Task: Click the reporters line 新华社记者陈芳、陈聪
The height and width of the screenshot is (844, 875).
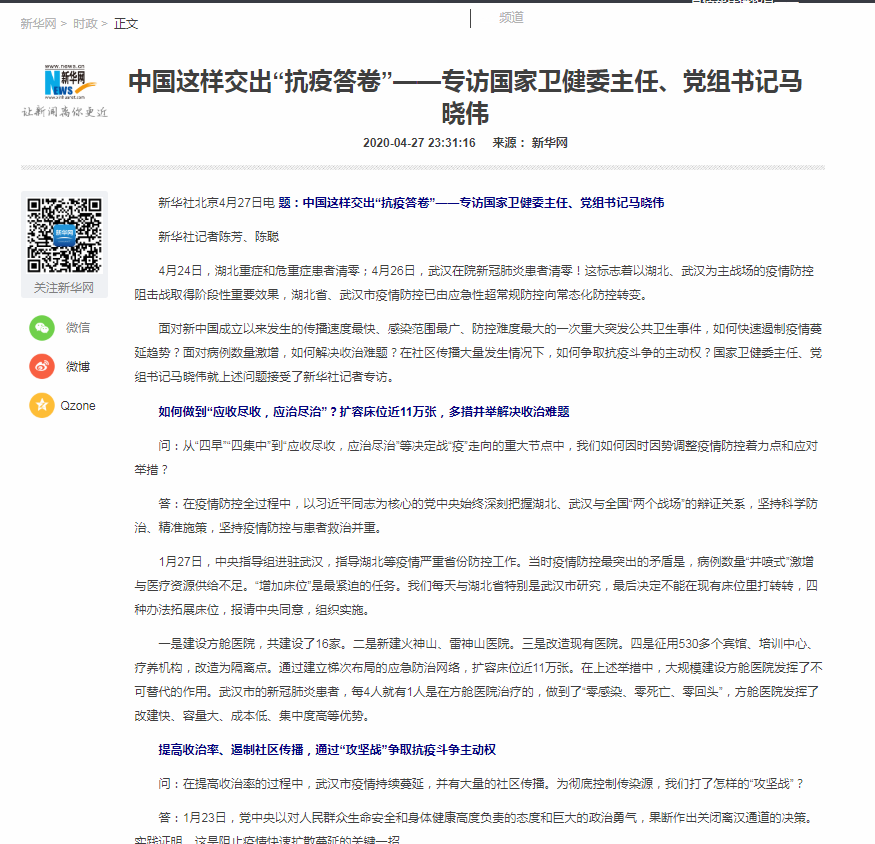Action: coord(218,237)
